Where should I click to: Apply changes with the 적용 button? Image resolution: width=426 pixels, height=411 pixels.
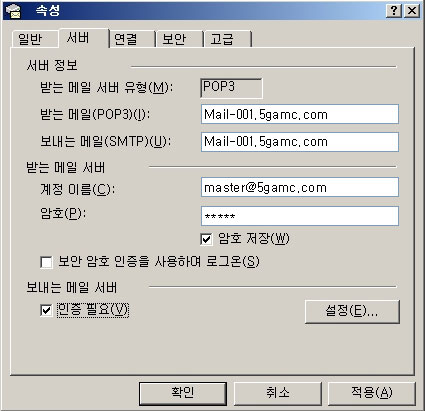[372, 393]
